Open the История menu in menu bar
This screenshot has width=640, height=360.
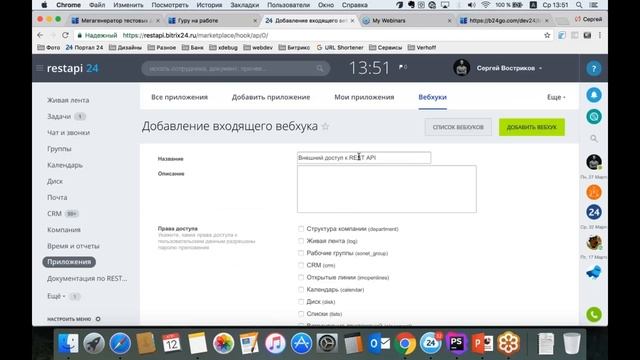[x=209, y=5]
